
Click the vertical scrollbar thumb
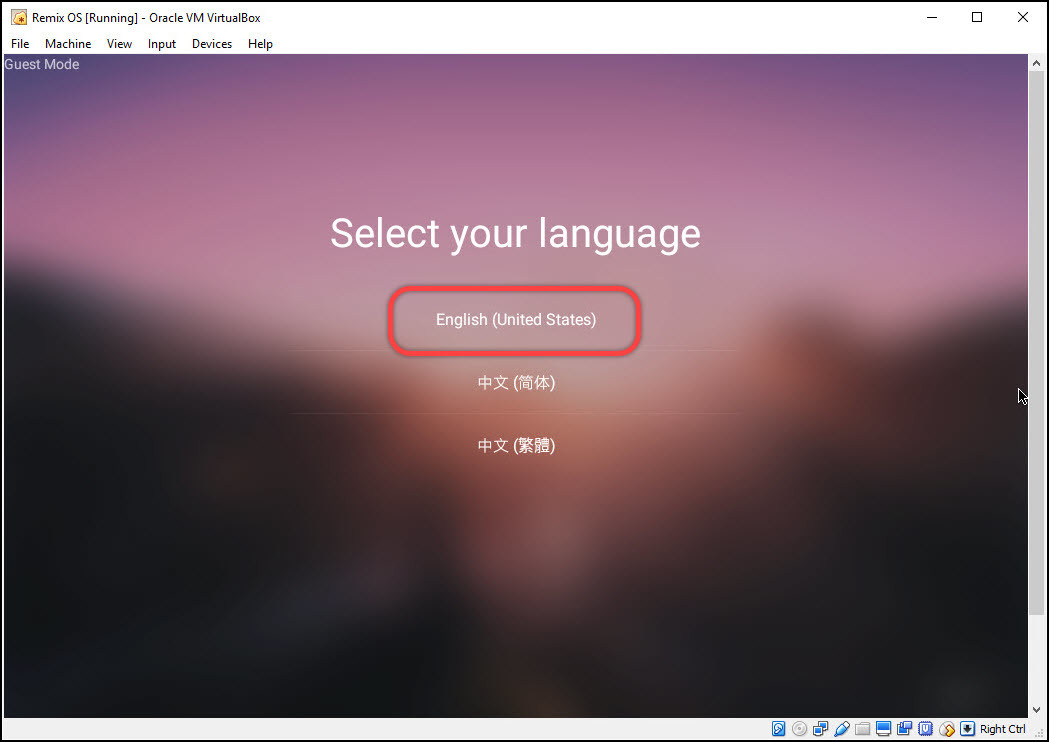pos(1036,343)
